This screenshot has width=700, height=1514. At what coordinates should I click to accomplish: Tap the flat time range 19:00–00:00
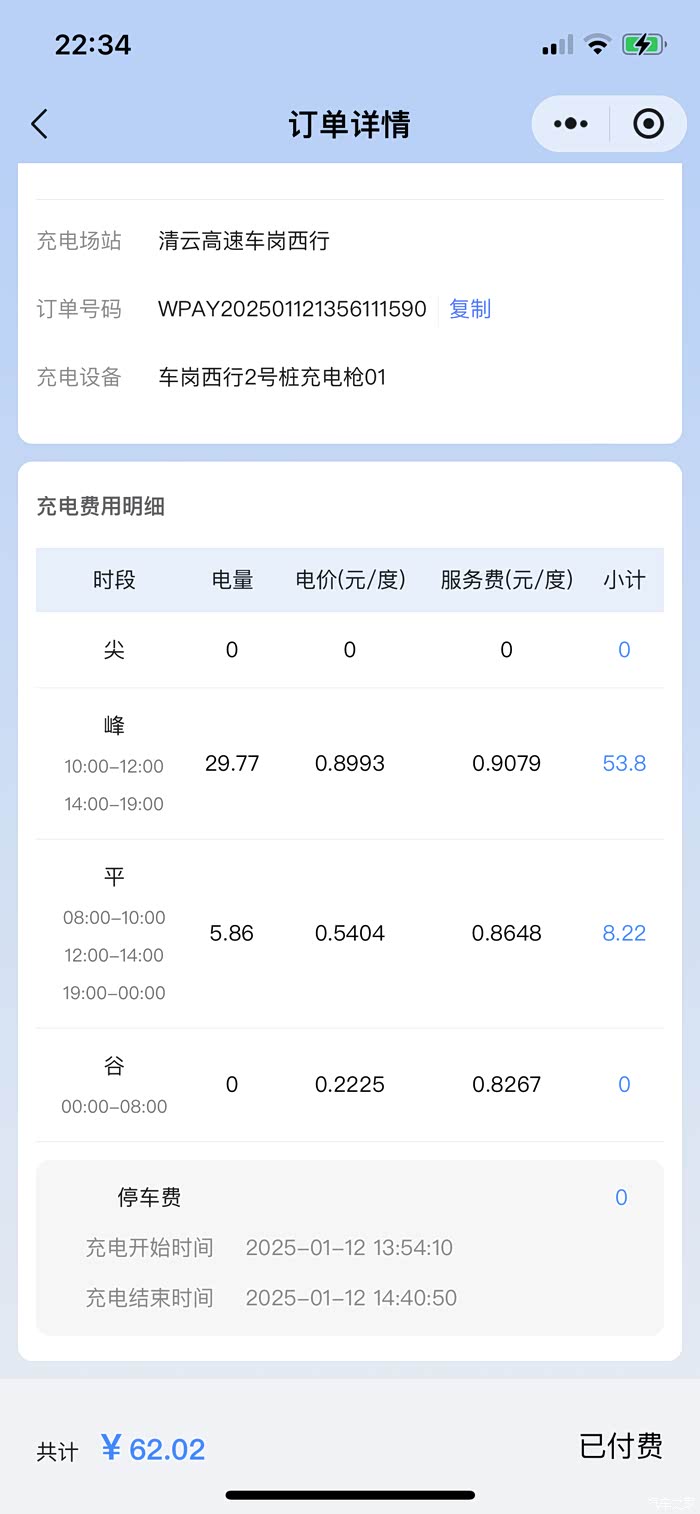click(x=114, y=993)
